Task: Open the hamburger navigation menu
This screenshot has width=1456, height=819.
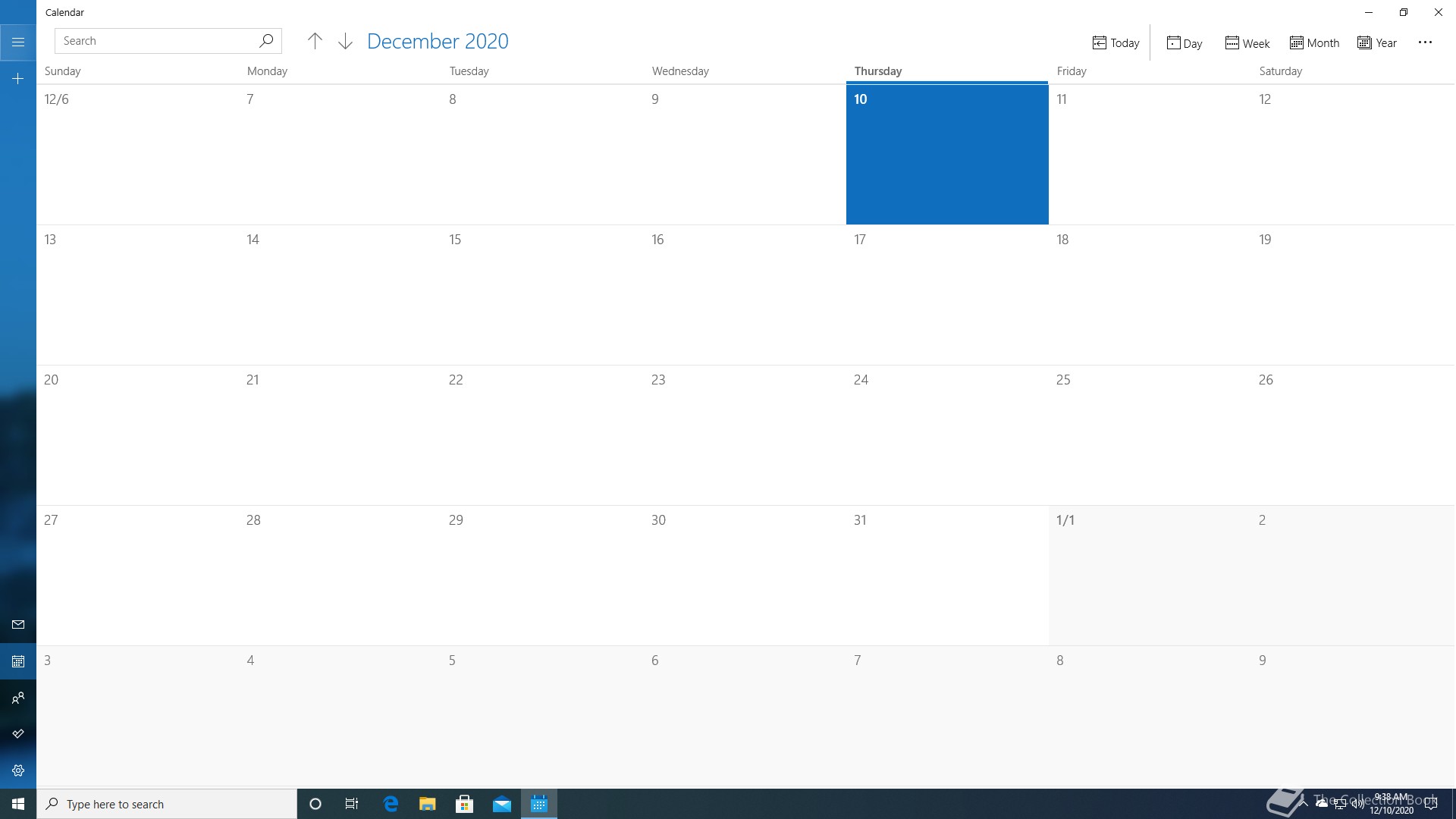Action: (x=18, y=42)
